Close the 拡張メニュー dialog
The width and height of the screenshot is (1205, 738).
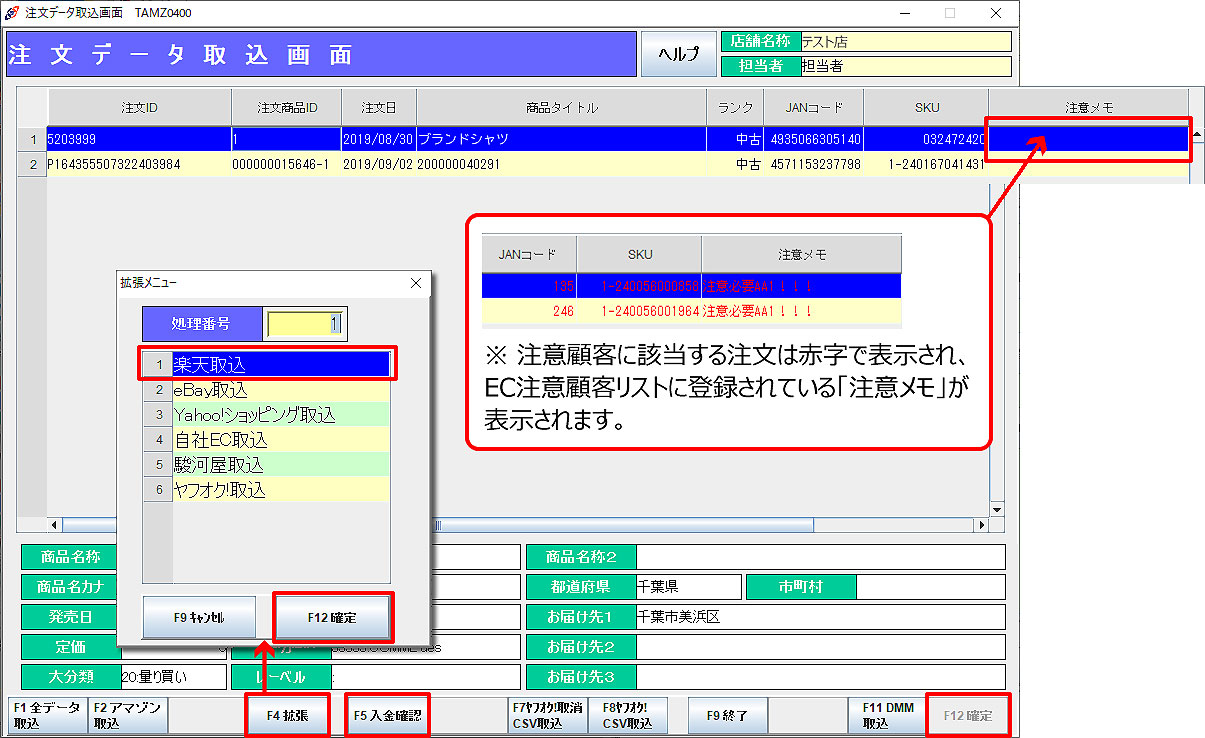coord(416,283)
